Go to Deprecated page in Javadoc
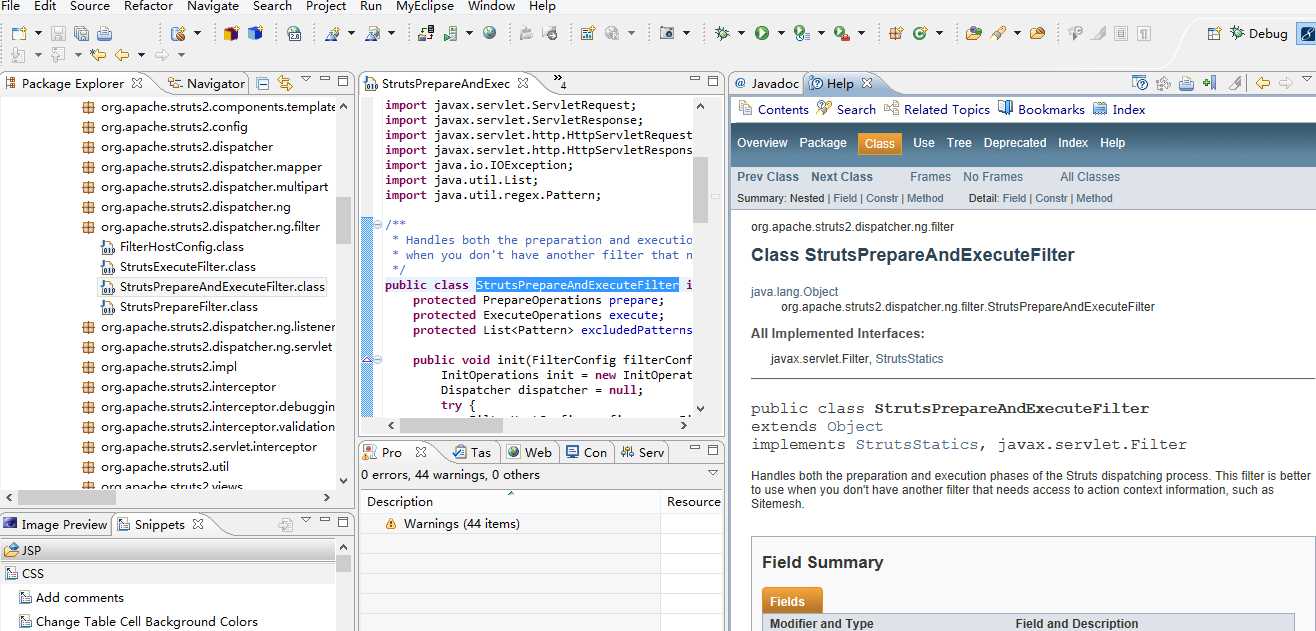 pyautogui.click(x=1015, y=143)
